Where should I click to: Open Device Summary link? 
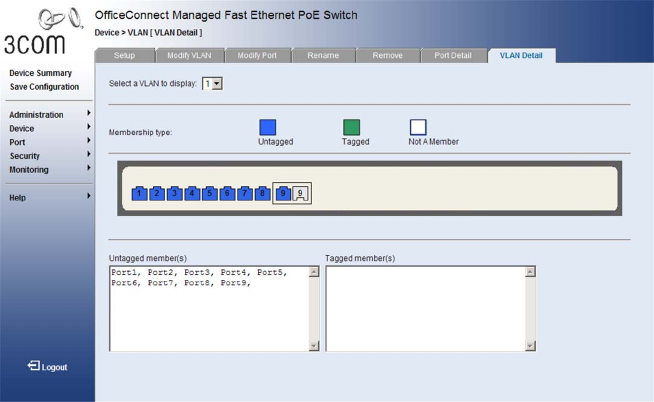40,73
